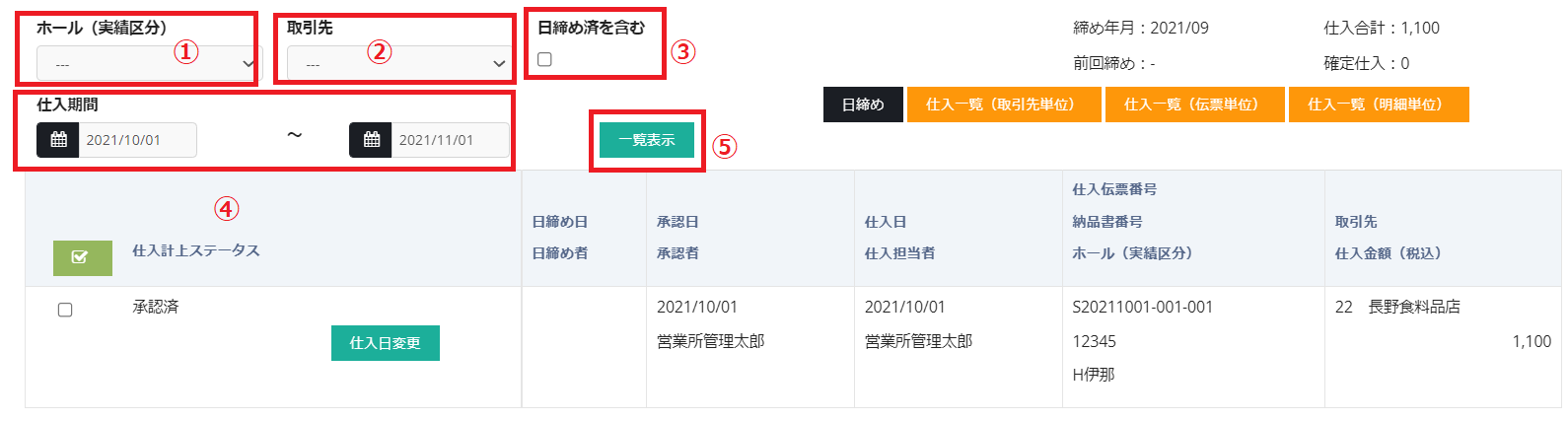Check the 承認済 row checkbox
Screen dimensions: 1568x421
(65, 310)
